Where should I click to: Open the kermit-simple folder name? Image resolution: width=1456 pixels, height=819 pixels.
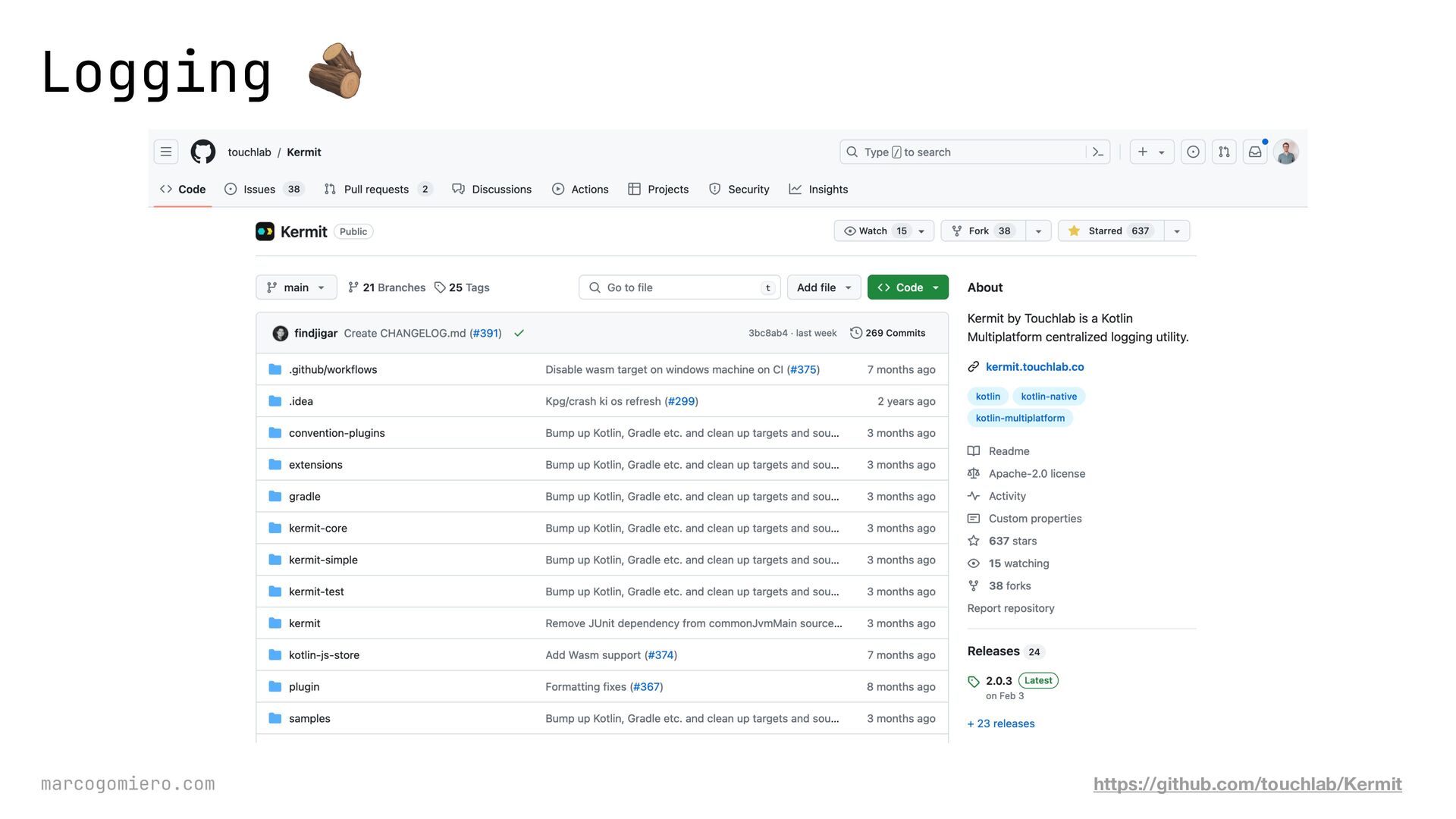tap(323, 560)
